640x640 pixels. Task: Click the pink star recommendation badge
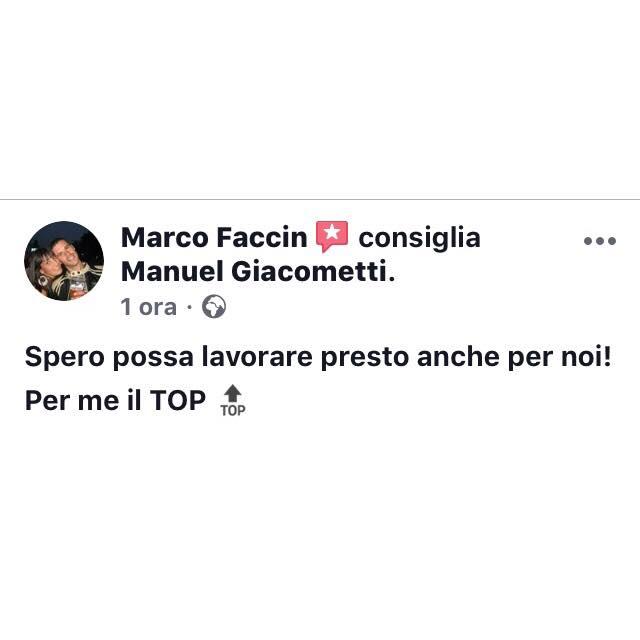tap(332, 236)
